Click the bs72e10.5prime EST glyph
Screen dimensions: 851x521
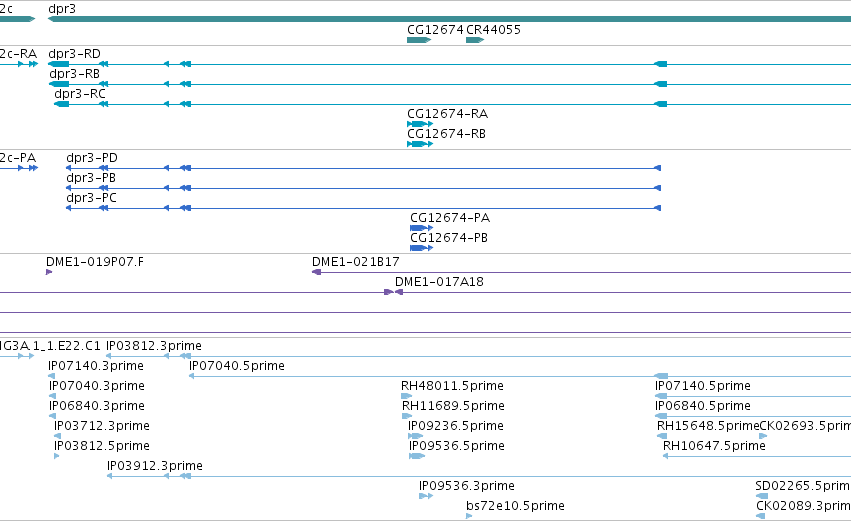(x=469, y=516)
